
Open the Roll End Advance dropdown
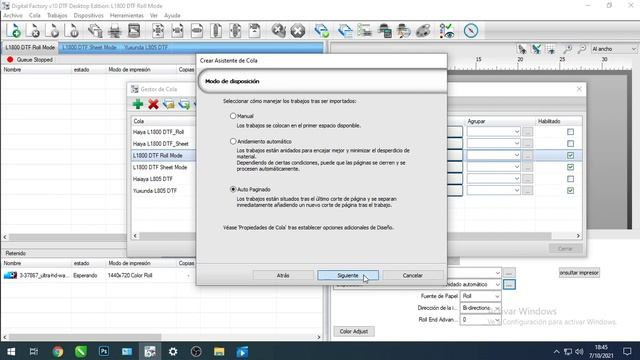(x=480, y=320)
